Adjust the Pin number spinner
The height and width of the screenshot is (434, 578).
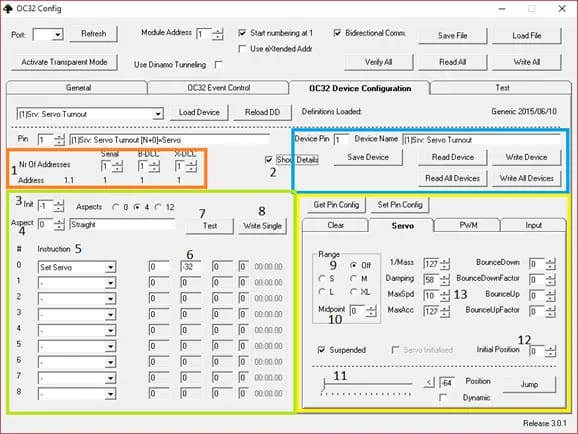(x=59, y=140)
